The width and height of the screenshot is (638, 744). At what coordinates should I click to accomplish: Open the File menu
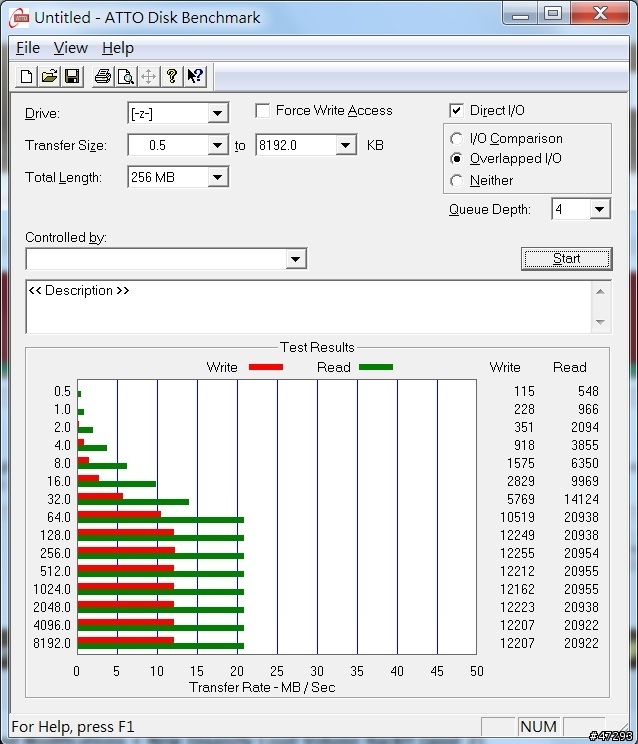coord(28,48)
